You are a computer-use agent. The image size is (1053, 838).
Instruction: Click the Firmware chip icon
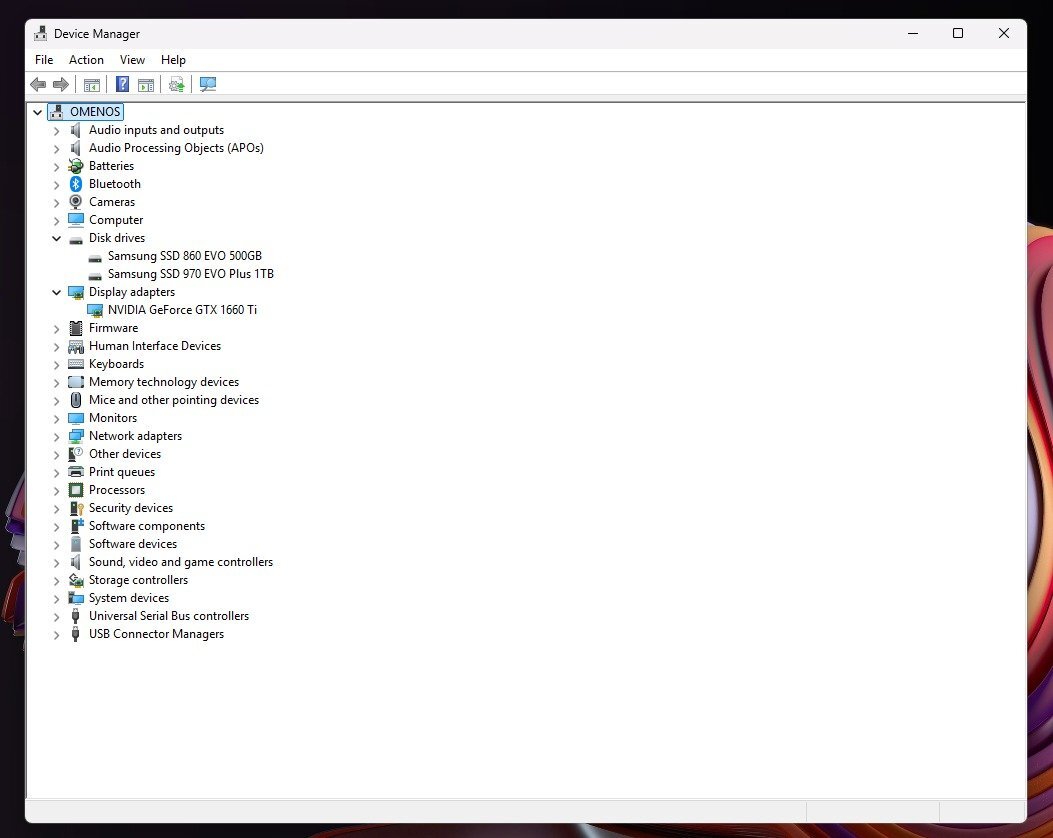(76, 328)
